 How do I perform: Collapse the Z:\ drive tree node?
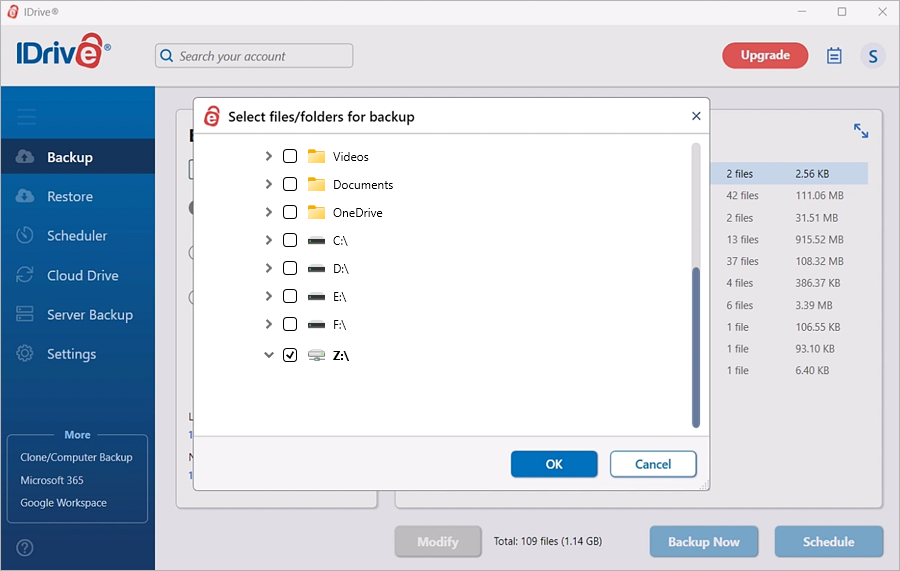[268, 355]
